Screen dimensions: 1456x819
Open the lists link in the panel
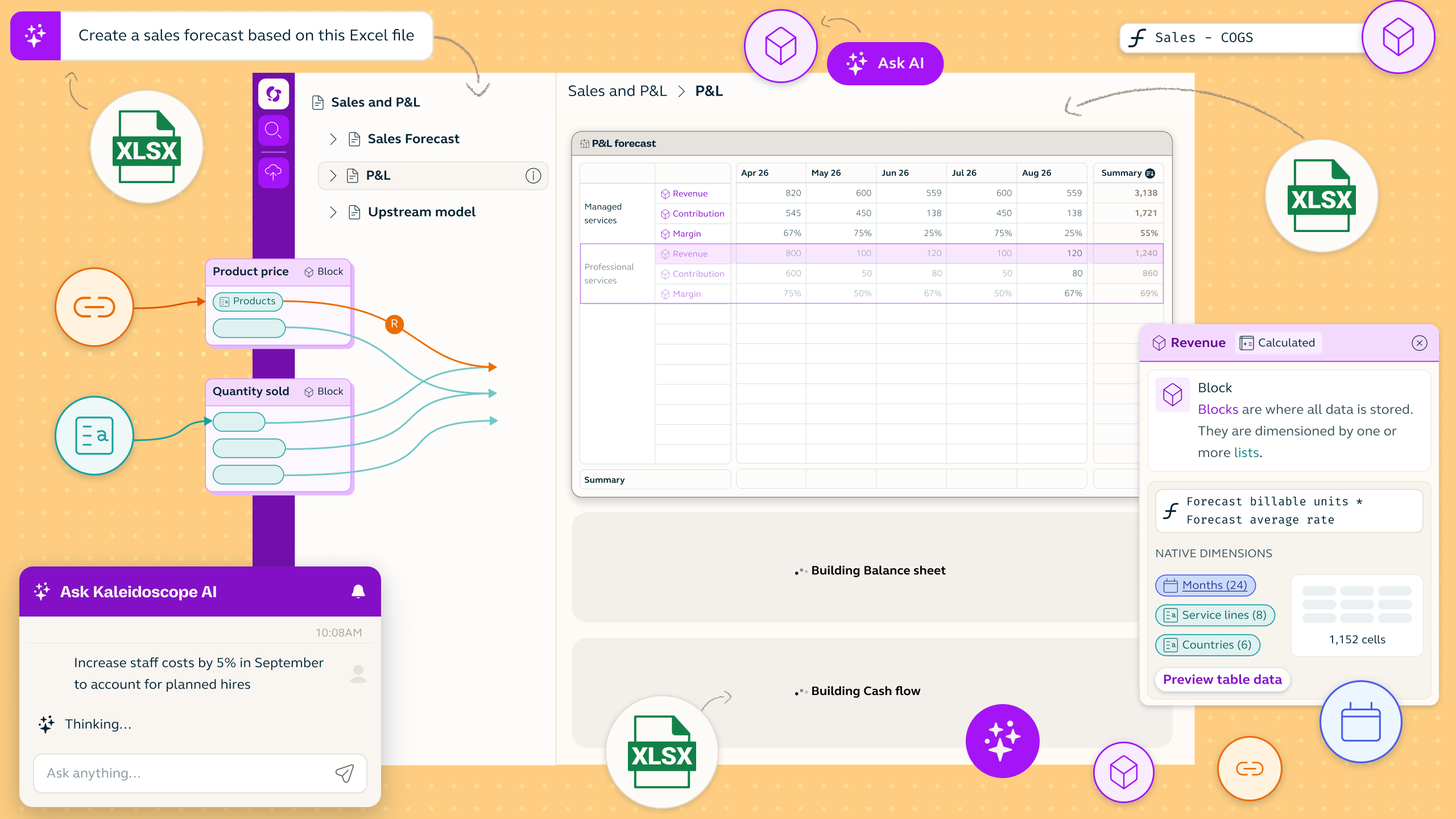1246,453
